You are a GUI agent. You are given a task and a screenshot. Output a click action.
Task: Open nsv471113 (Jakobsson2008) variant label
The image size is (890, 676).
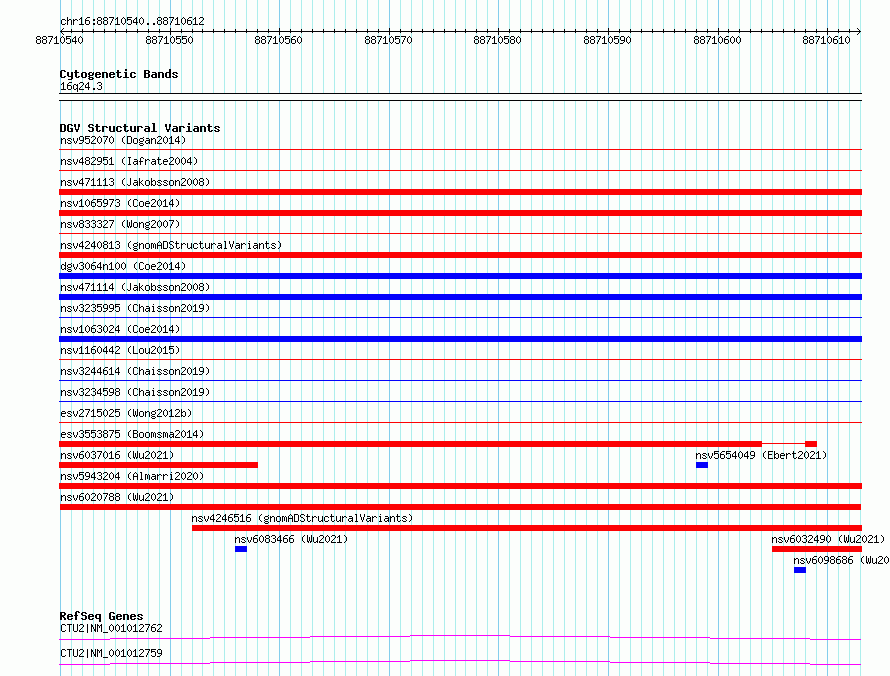point(135,182)
